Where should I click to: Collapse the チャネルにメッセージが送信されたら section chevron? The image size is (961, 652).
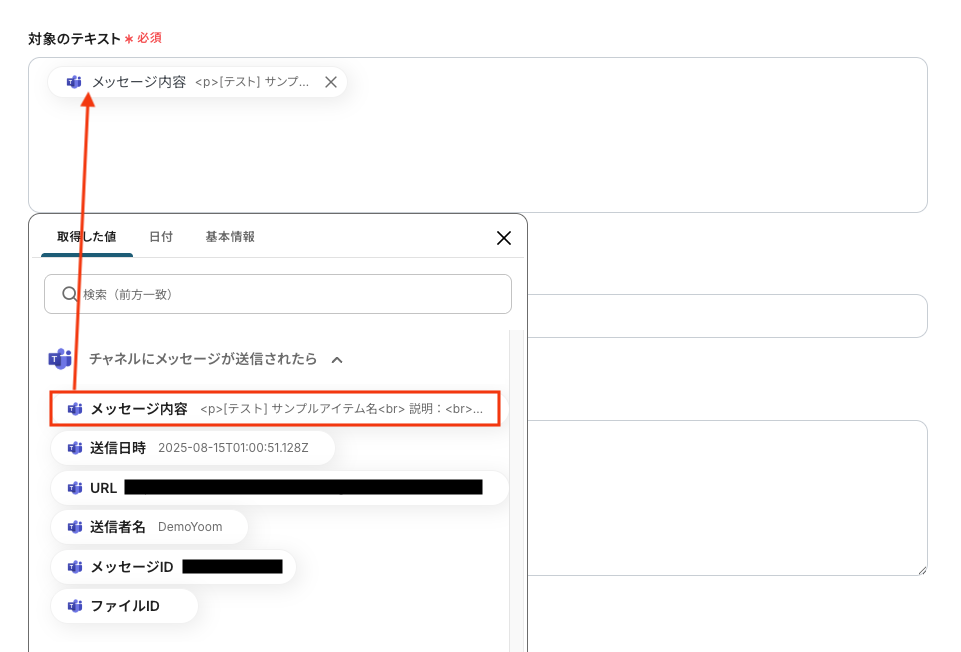(337, 360)
